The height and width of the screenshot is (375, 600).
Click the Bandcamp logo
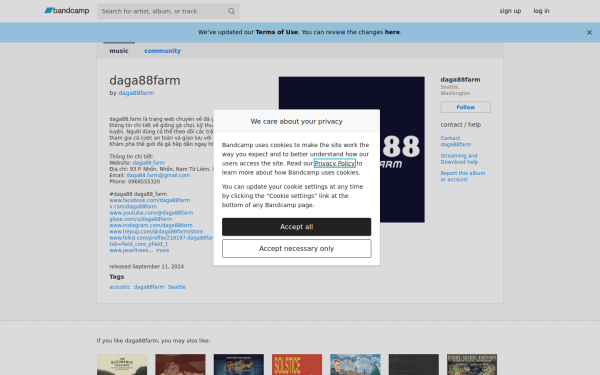pyautogui.click(x=67, y=11)
